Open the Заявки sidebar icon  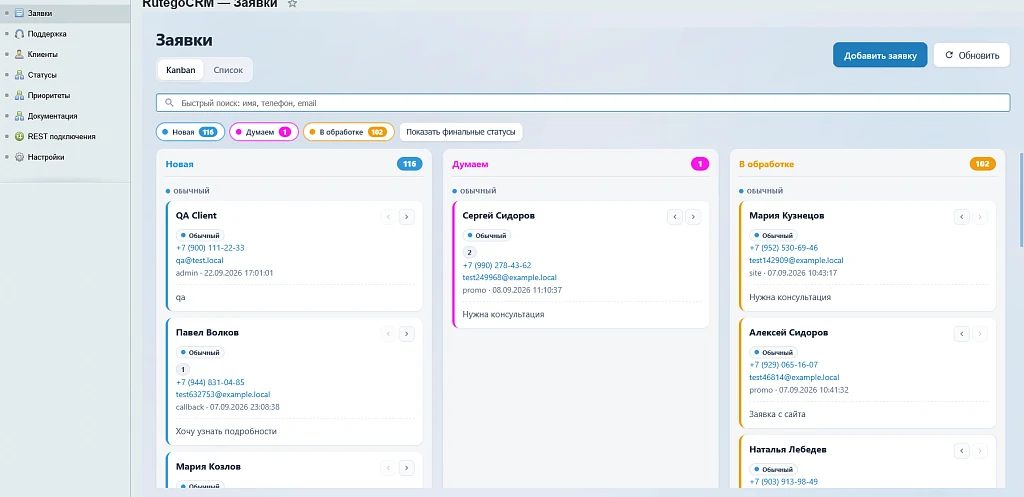19,12
